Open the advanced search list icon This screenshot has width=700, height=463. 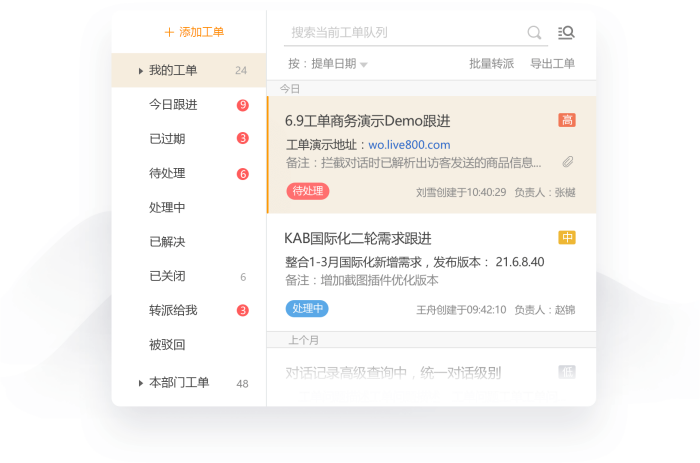click(566, 33)
